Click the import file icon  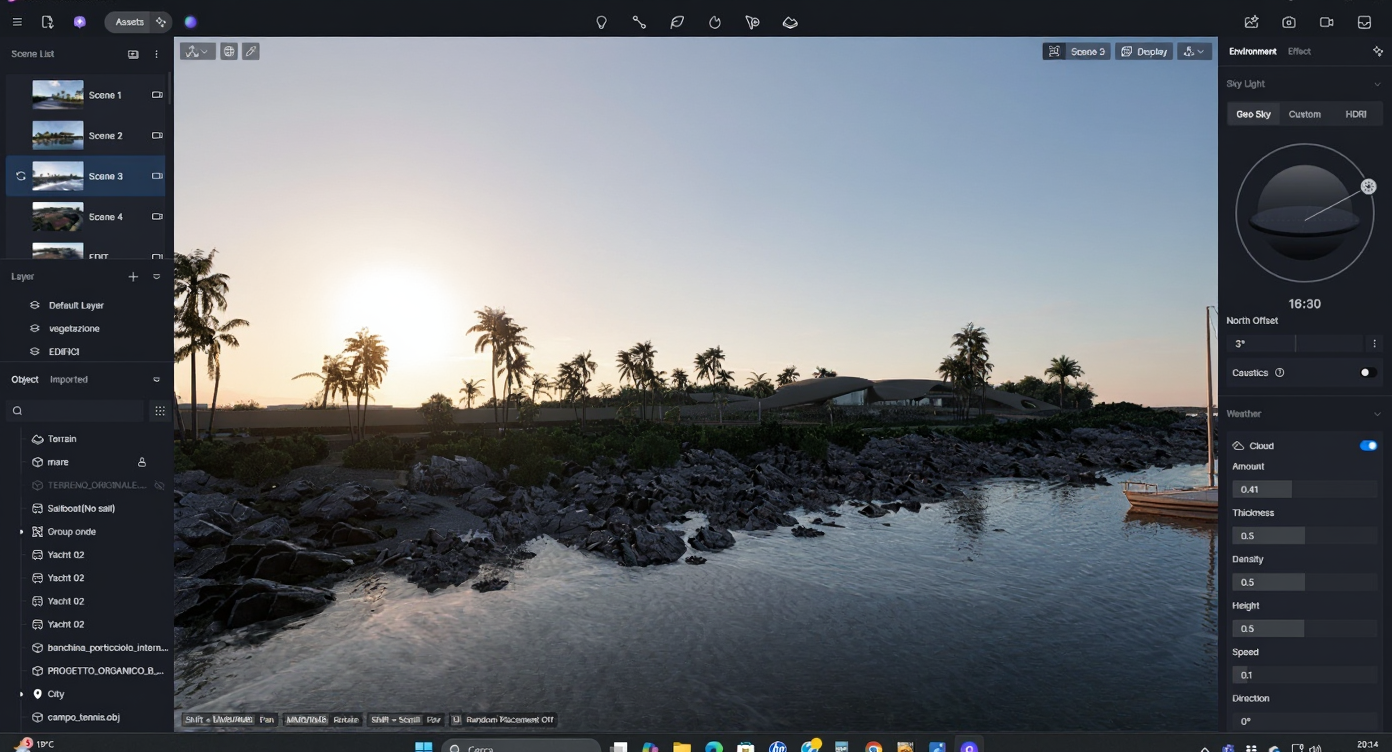click(47, 22)
